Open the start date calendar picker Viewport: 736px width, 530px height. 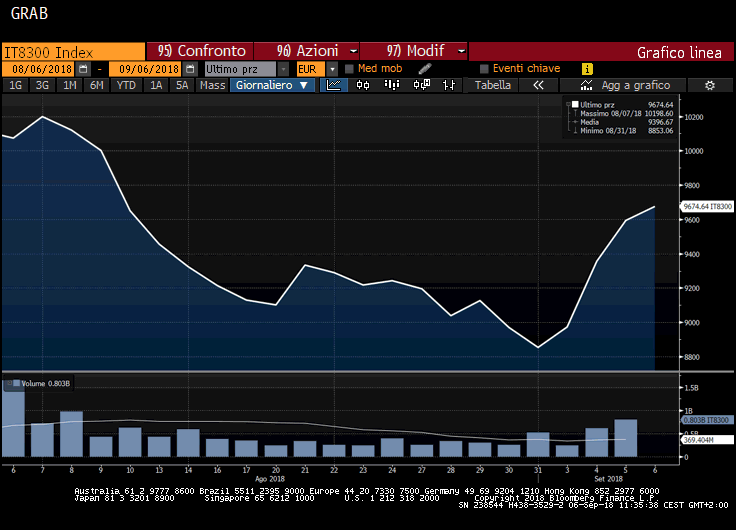point(83,69)
